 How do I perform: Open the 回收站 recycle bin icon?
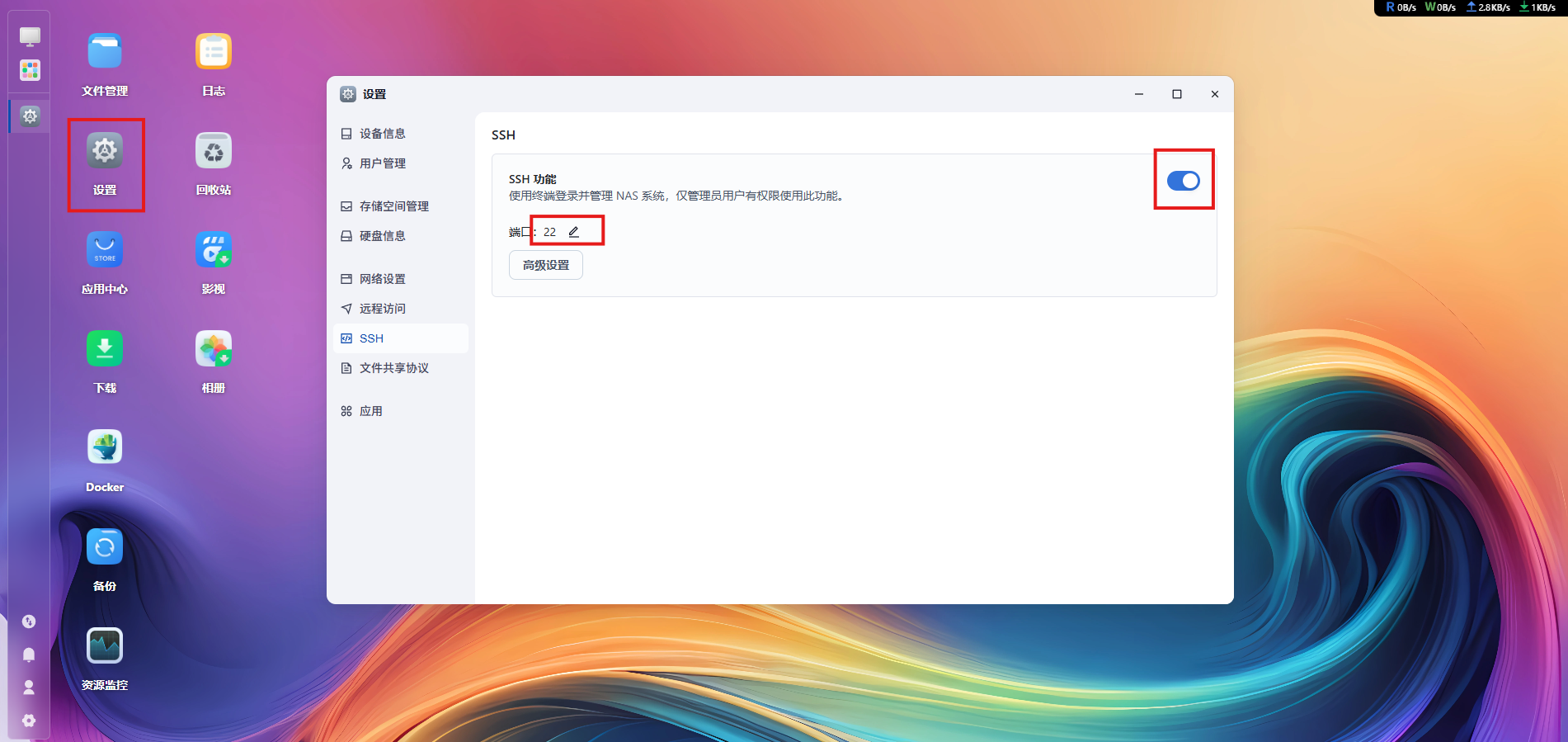click(214, 151)
